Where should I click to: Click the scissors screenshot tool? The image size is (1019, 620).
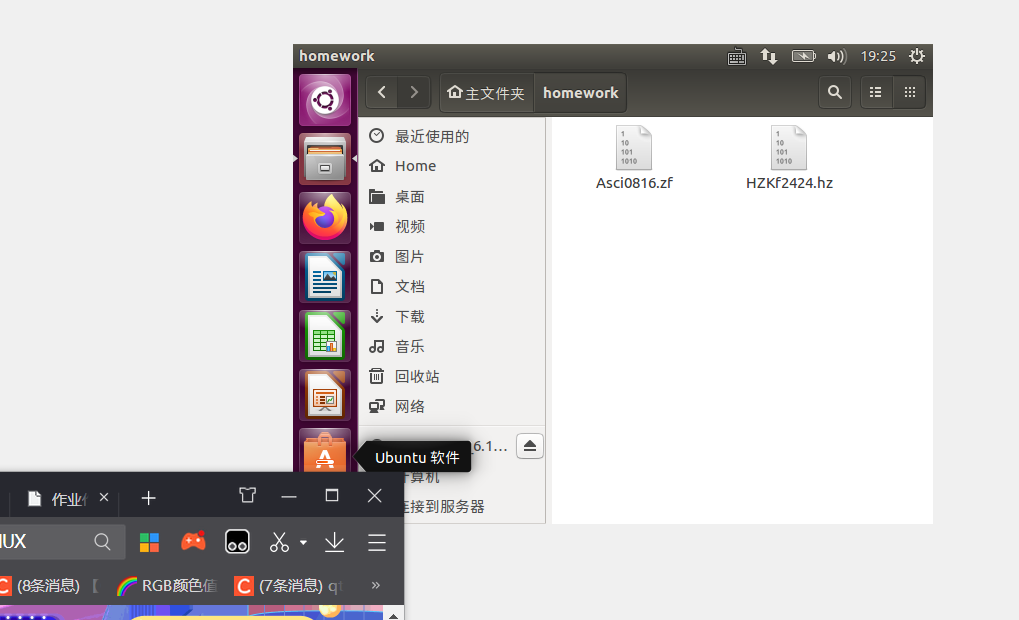[x=279, y=542]
